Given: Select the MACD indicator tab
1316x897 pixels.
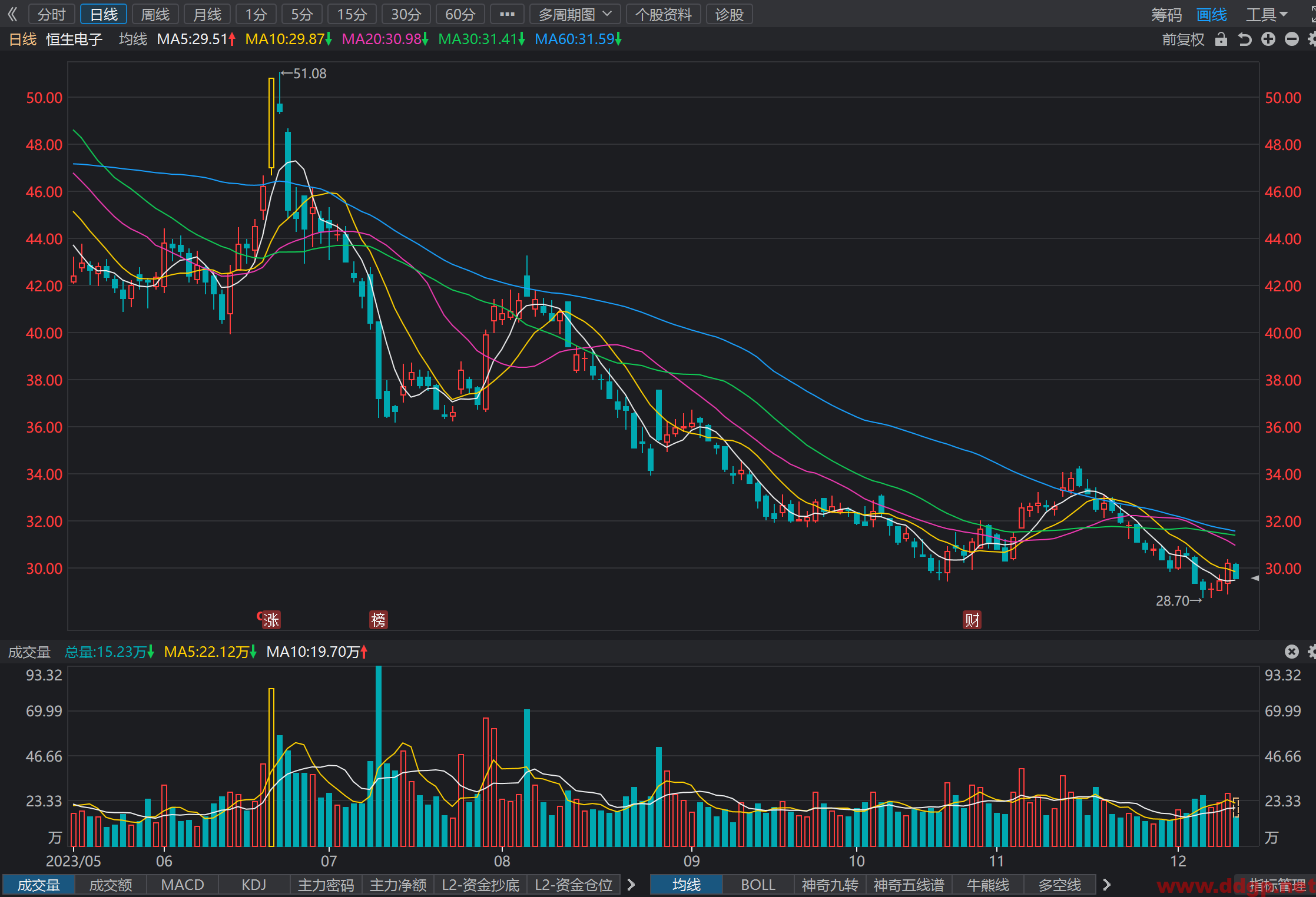Looking at the screenshot, I should coord(183,885).
